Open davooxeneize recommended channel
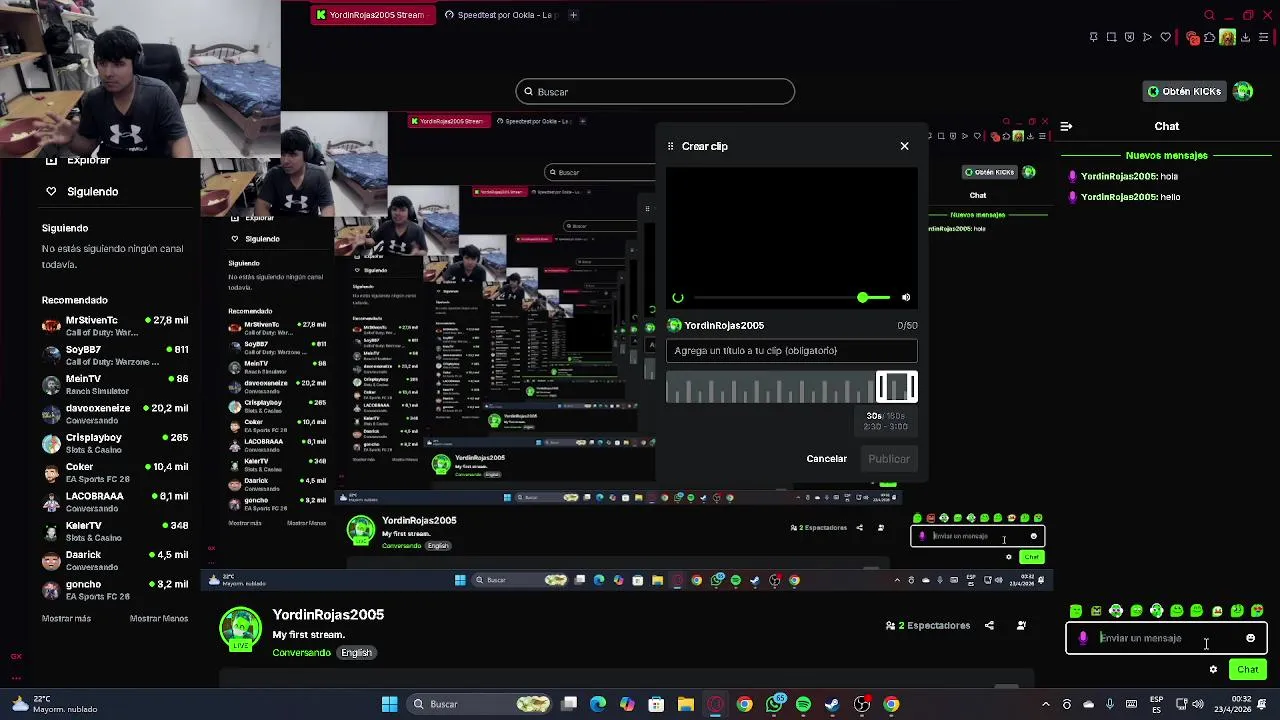This screenshot has width=1280, height=720. (x=115, y=414)
